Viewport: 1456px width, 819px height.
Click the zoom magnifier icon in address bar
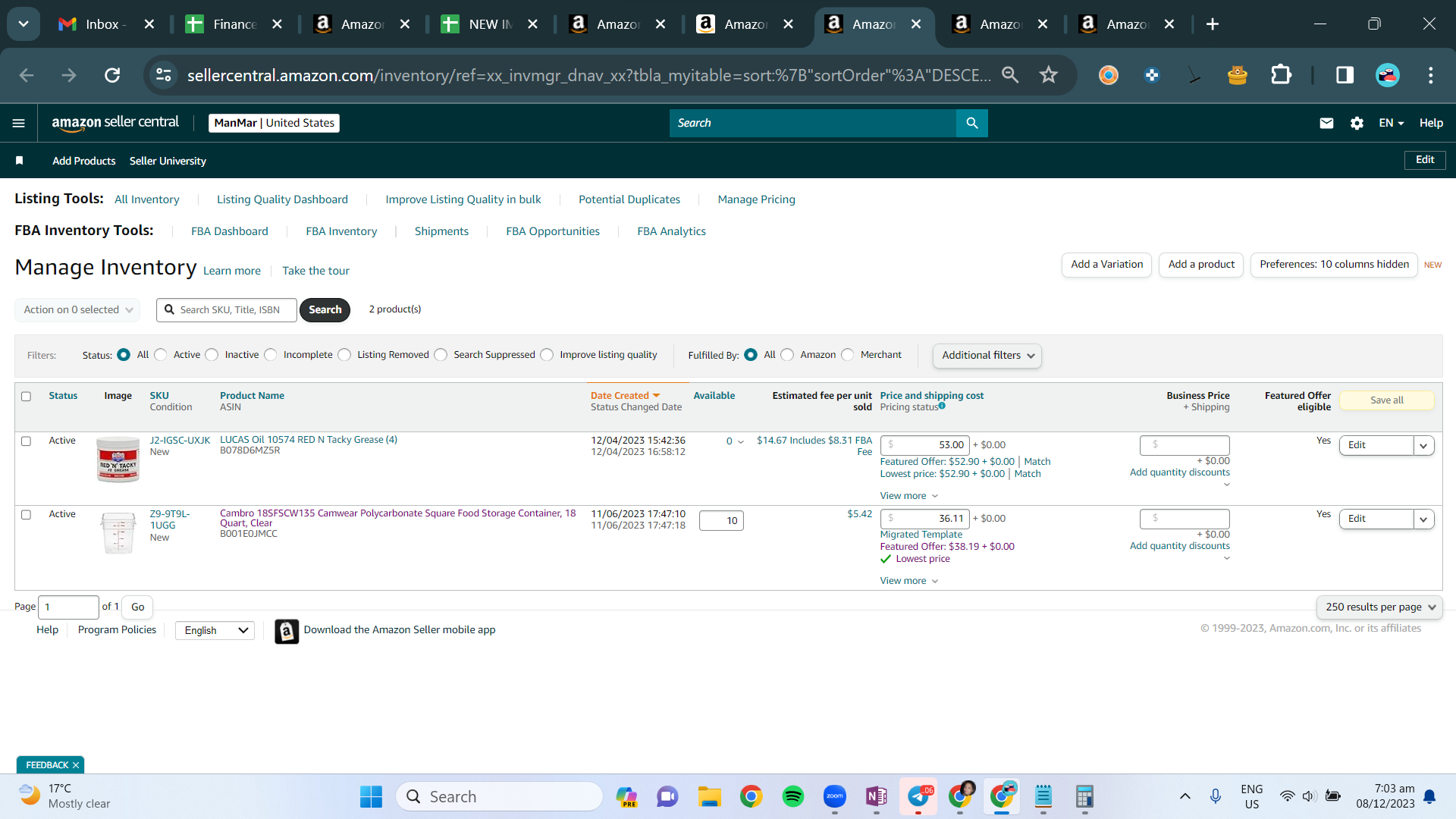pos(1010,75)
